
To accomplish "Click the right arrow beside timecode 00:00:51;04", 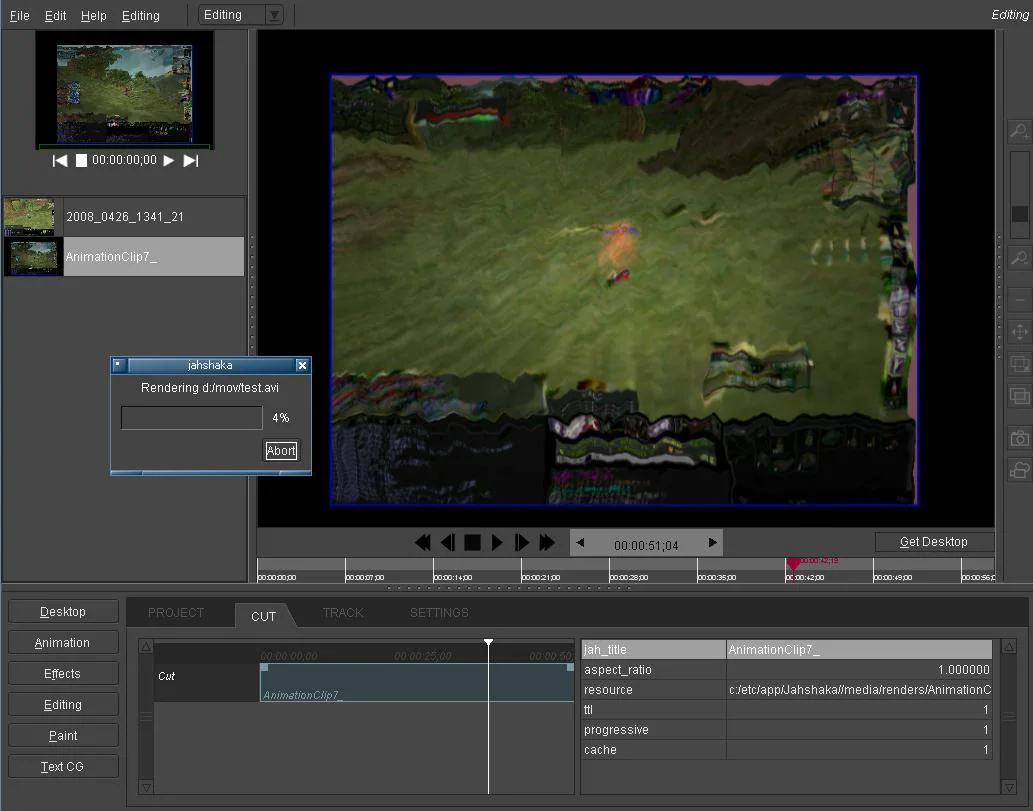I will point(712,543).
